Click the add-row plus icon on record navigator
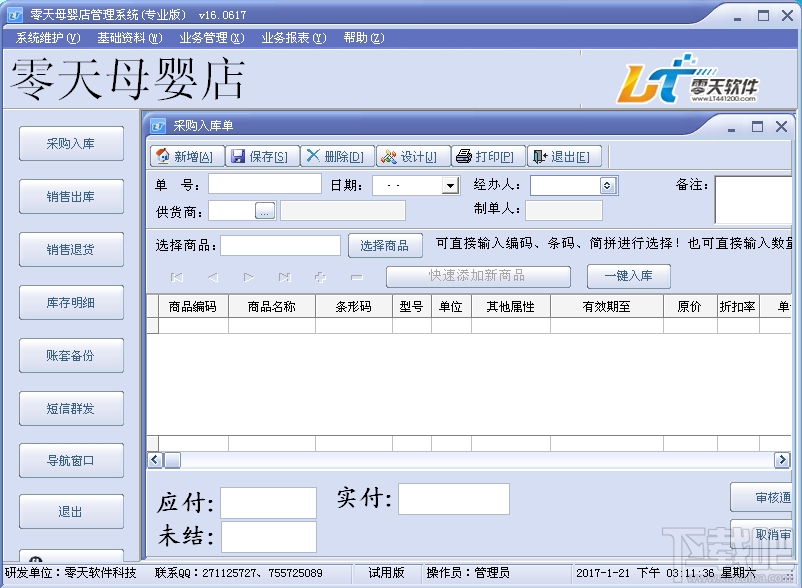This screenshot has width=802, height=588. pyautogui.click(x=321, y=276)
